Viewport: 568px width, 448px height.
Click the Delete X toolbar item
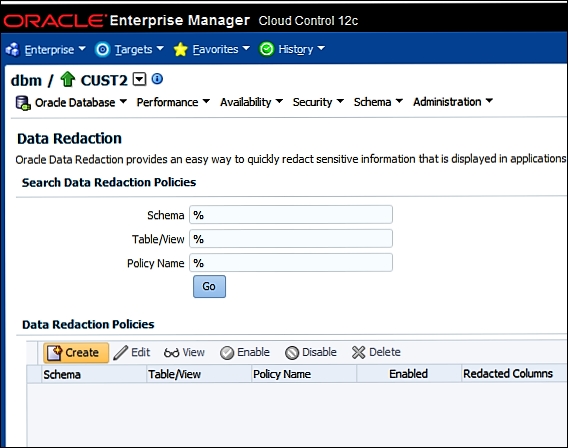coord(376,352)
